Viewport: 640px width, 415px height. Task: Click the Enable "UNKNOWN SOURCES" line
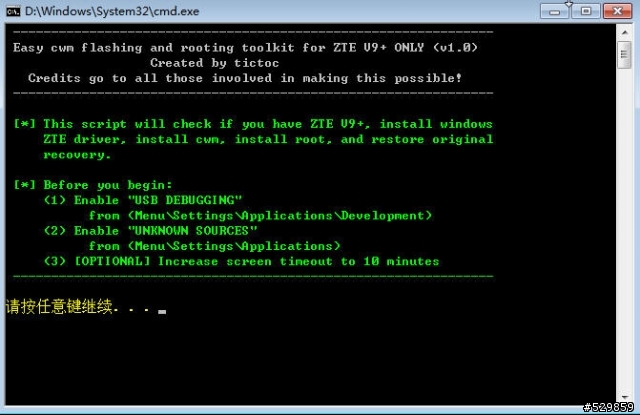[x=151, y=231]
